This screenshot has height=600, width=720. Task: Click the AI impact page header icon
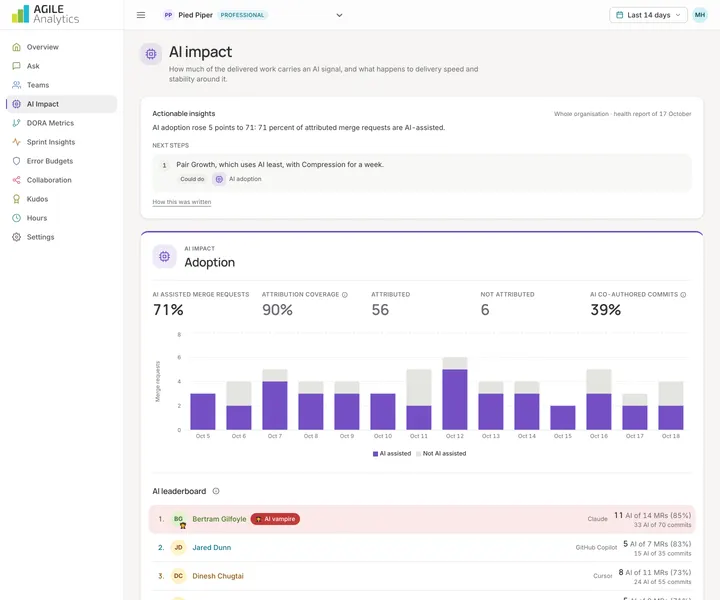click(x=151, y=54)
